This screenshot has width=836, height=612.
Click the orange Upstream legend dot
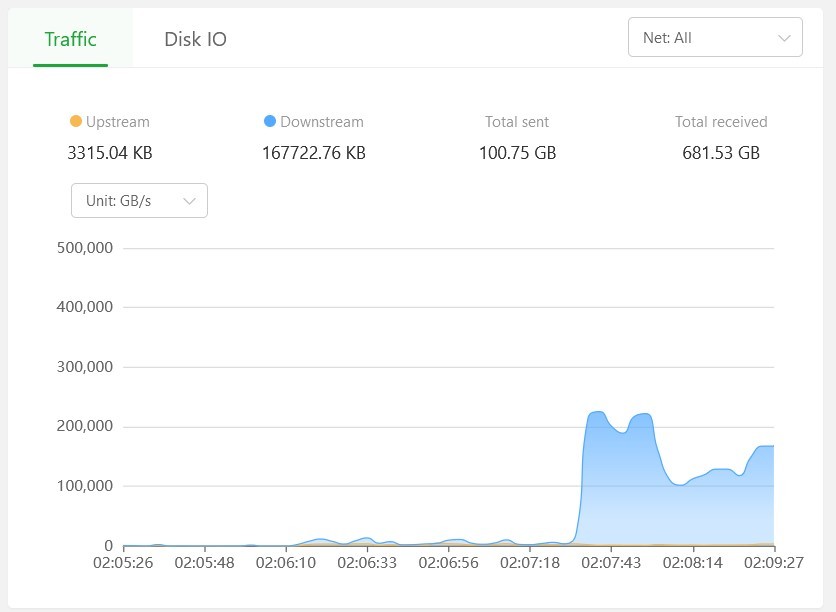pyautogui.click(x=75, y=121)
